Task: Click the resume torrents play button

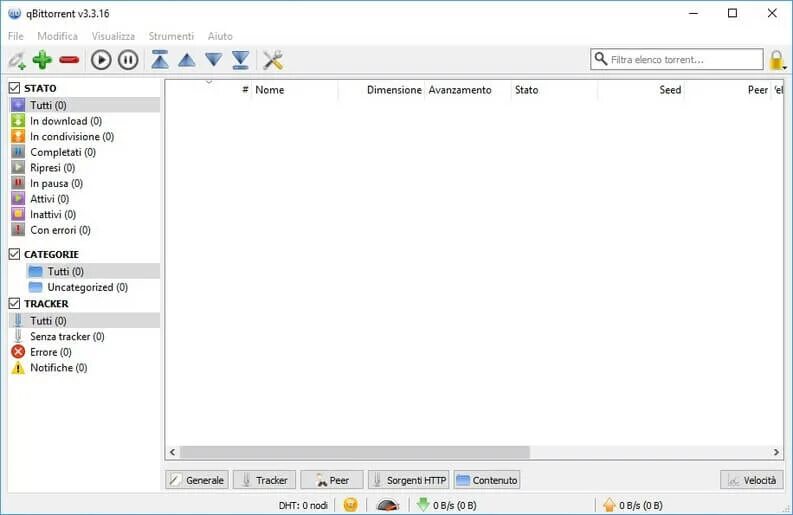Action: (101, 60)
